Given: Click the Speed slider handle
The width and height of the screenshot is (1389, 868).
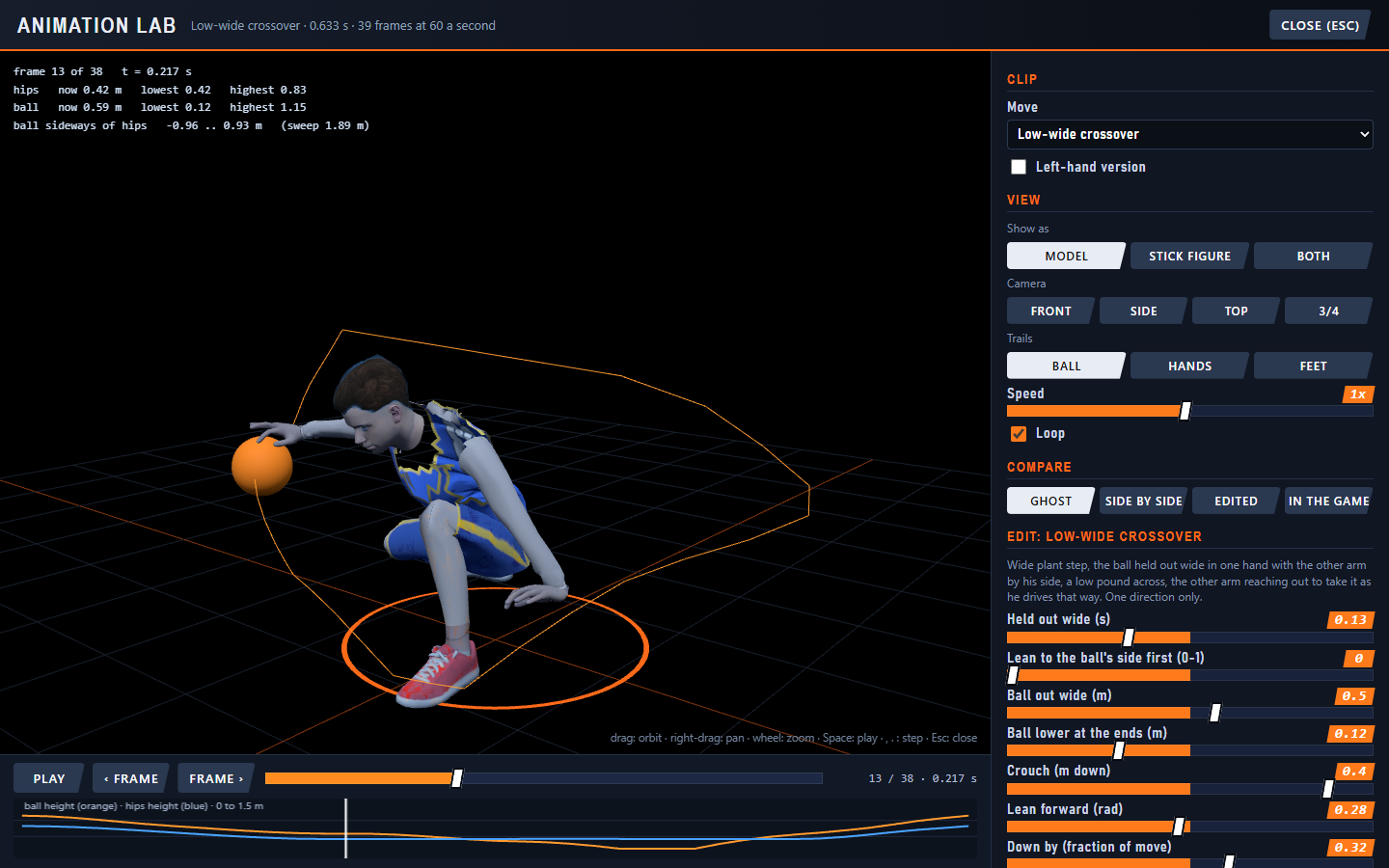Looking at the screenshot, I should pyautogui.click(x=1185, y=411).
